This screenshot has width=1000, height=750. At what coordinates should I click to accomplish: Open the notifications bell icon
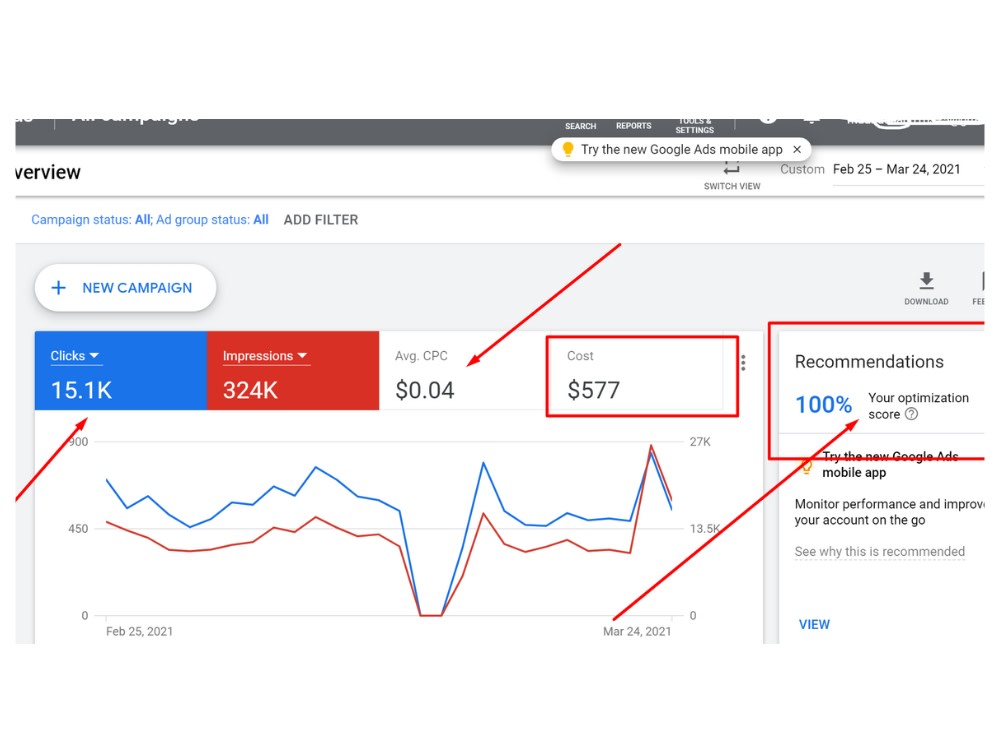(x=812, y=117)
